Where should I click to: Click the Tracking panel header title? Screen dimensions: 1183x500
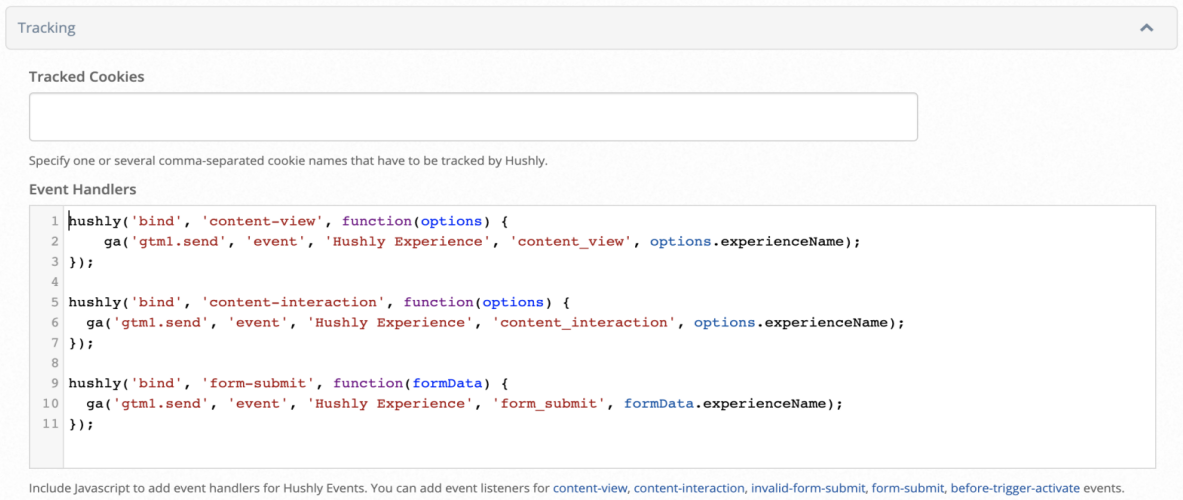tap(46, 28)
